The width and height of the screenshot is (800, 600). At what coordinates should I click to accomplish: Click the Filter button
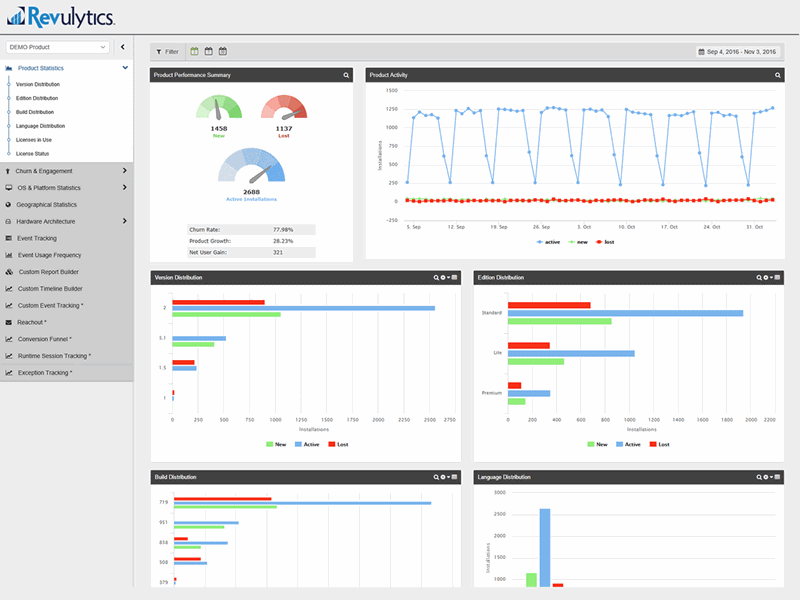167,52
